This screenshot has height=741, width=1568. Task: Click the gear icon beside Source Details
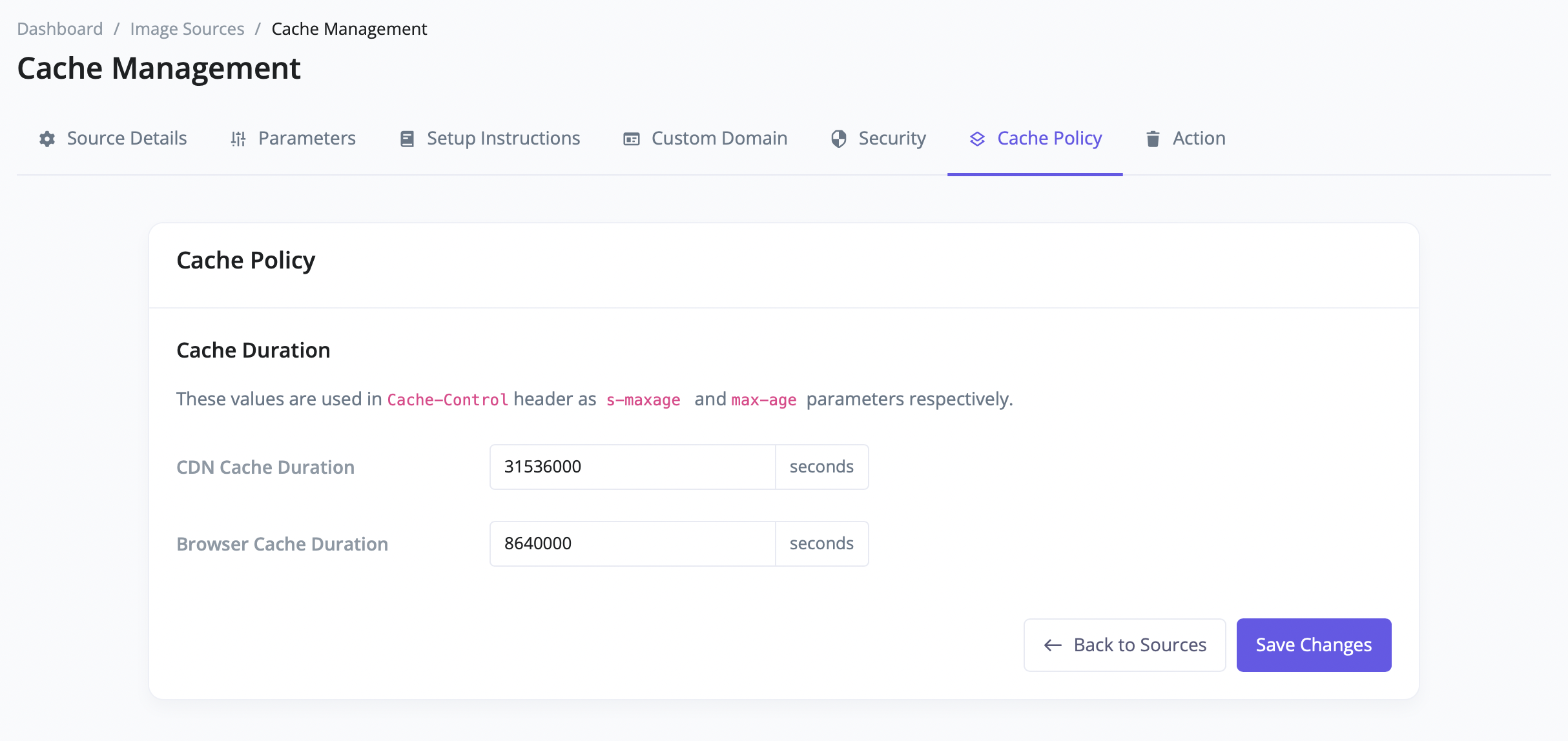coord(47,139)
